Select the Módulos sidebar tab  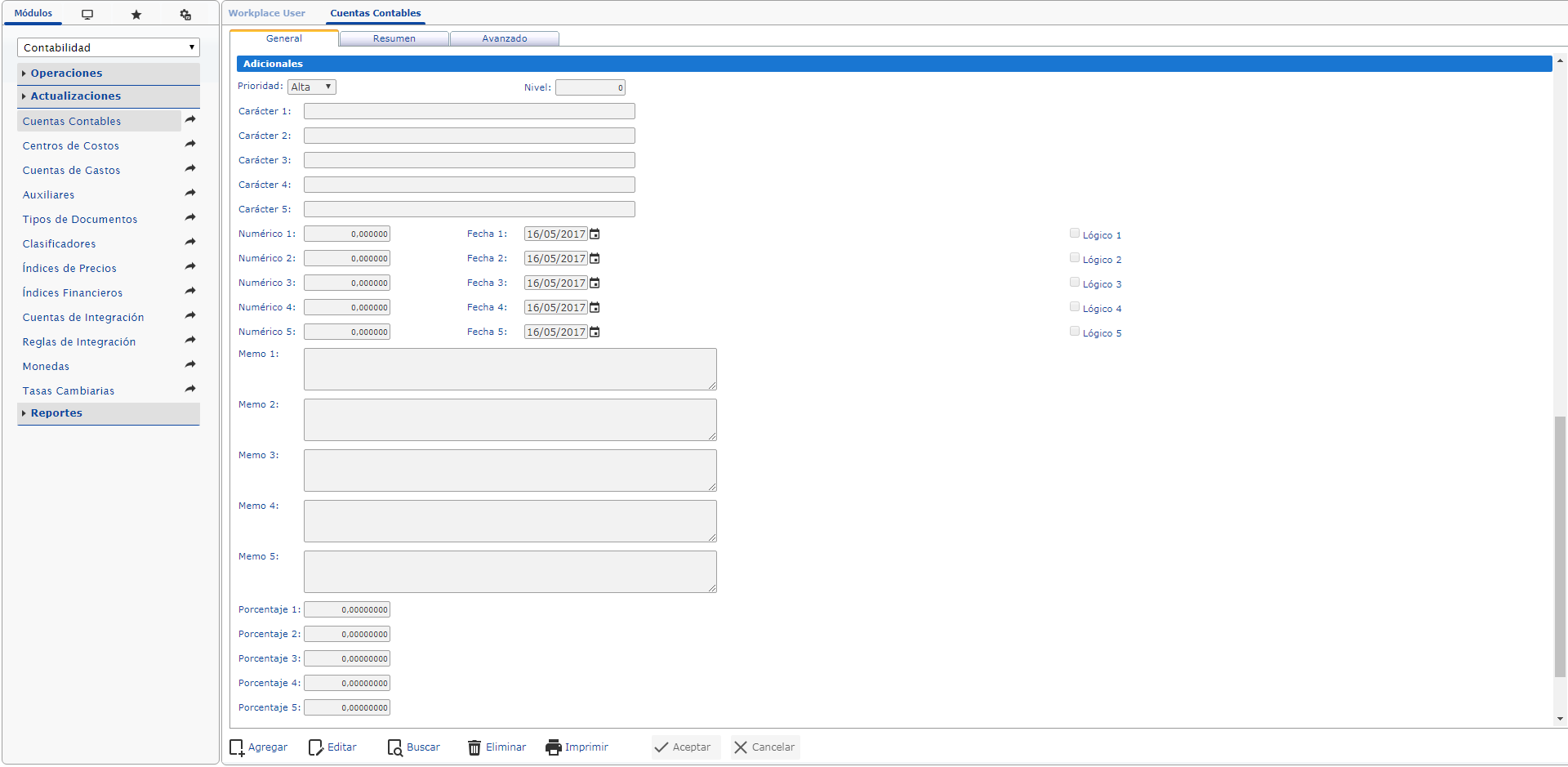pyautogui.click(x=33, y=13)
